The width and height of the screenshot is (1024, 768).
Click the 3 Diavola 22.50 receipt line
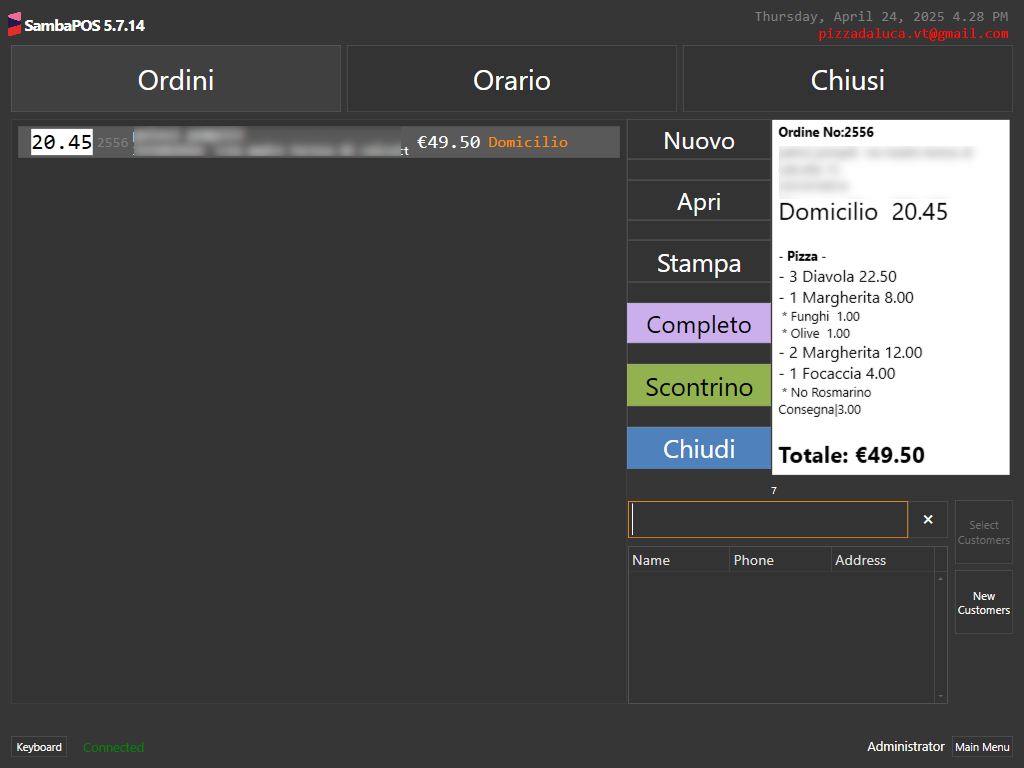838,276
